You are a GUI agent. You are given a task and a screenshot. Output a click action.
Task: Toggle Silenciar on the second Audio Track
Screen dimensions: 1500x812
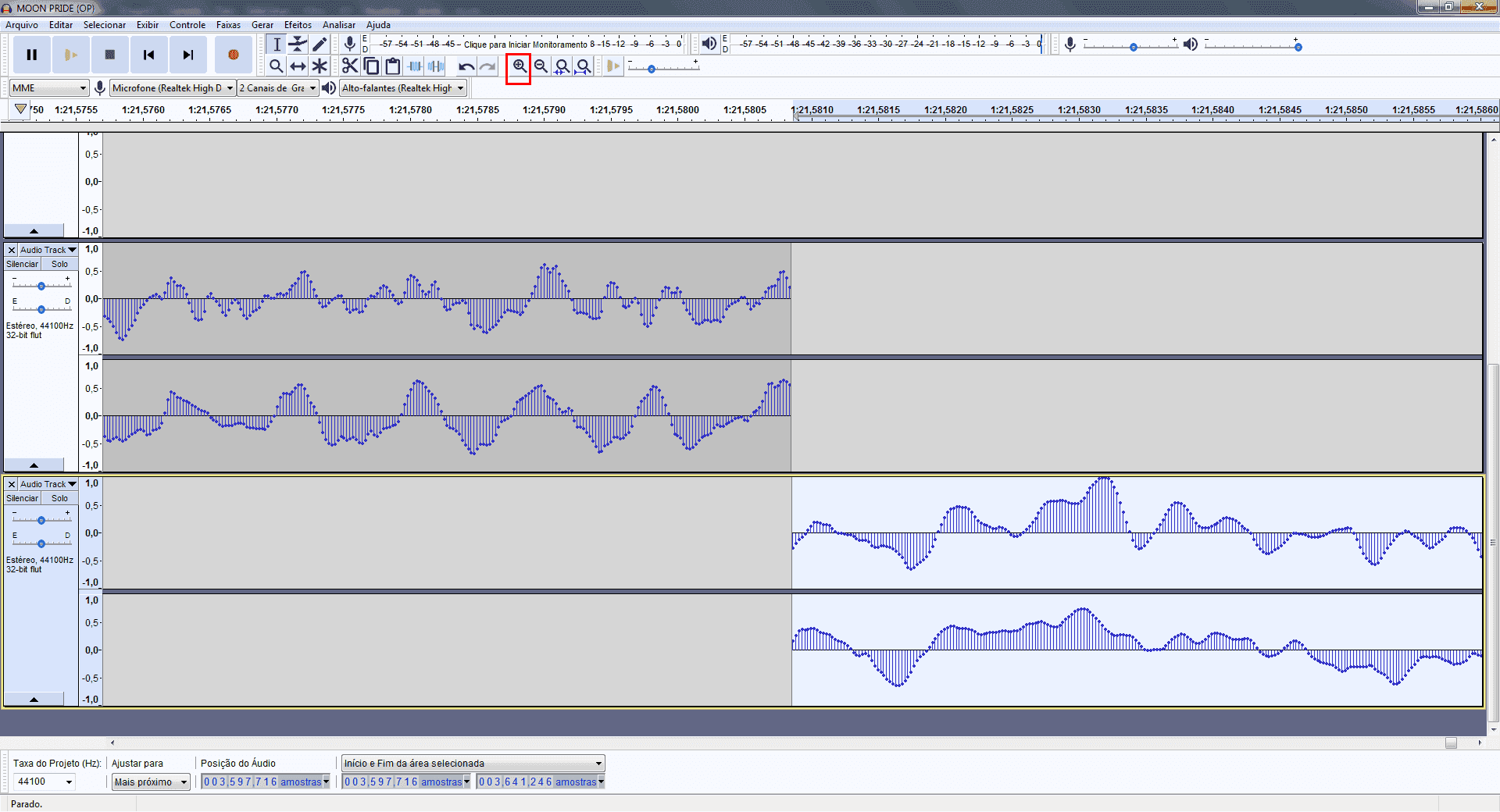22,264
